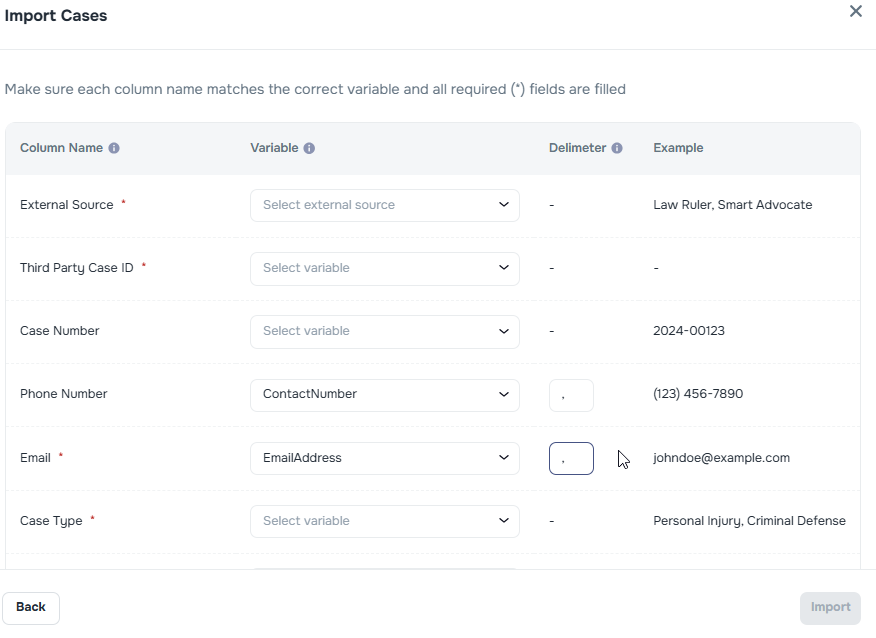The image size is (876, 638).
Task: Click the Back button
Action: click(31, 607)
